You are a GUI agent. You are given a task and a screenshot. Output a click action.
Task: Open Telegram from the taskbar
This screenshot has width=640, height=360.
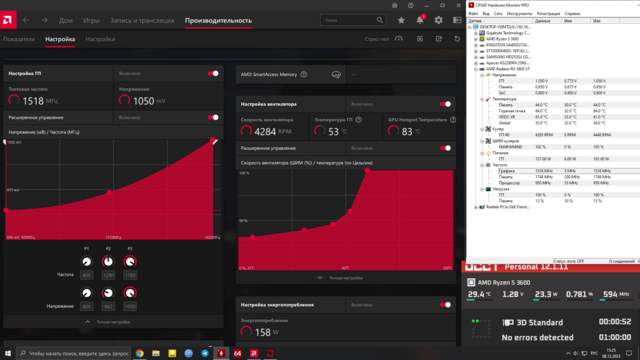pyautogui.click(x=205, y=353)
